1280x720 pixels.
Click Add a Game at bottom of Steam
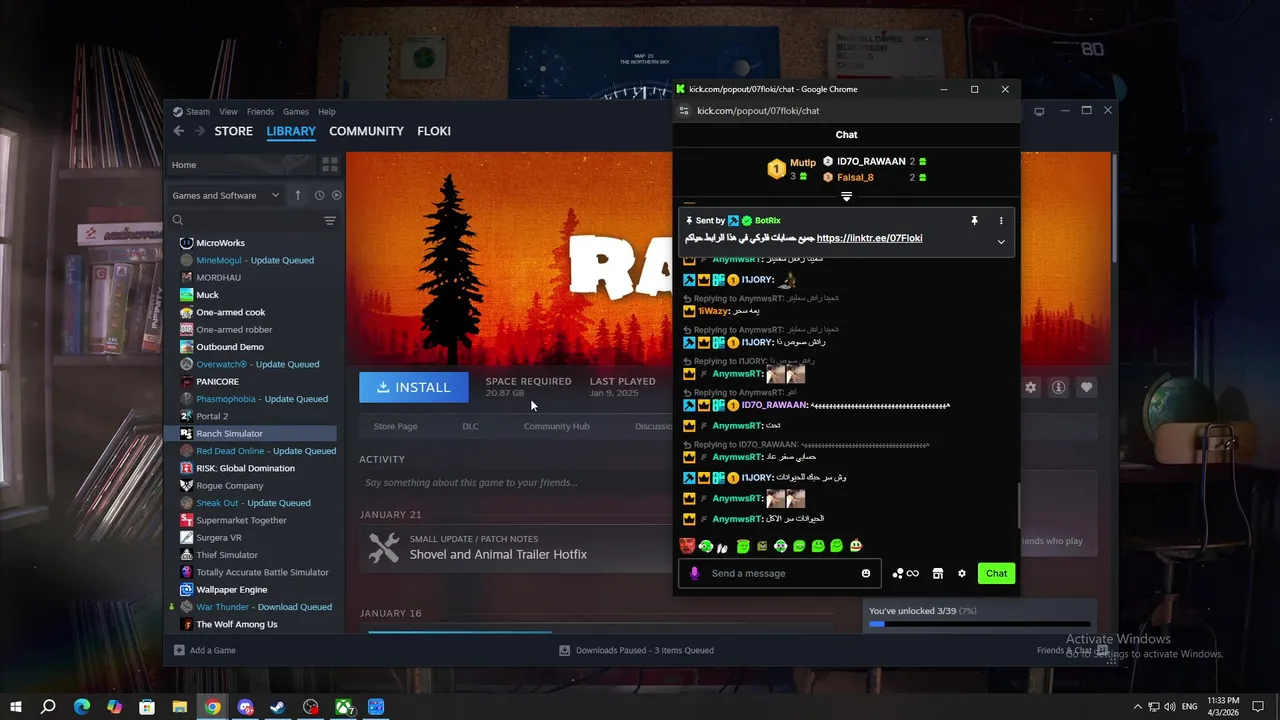coord(205,650)
